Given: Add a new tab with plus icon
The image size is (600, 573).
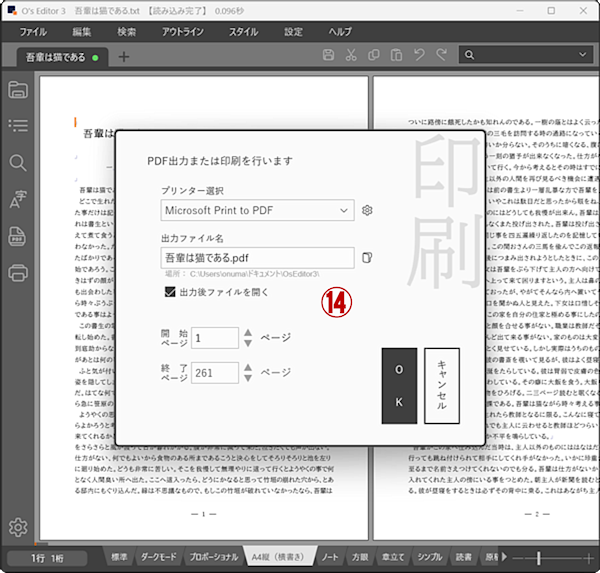Looking at the screenshot, I should pos(124,57).
